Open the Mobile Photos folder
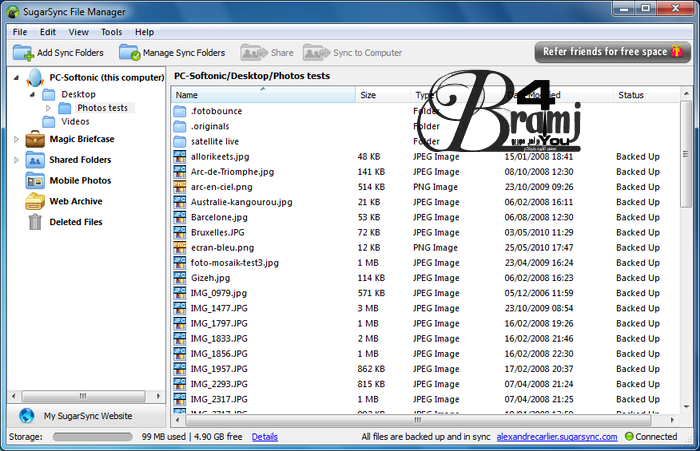 (x=80, y=181)
